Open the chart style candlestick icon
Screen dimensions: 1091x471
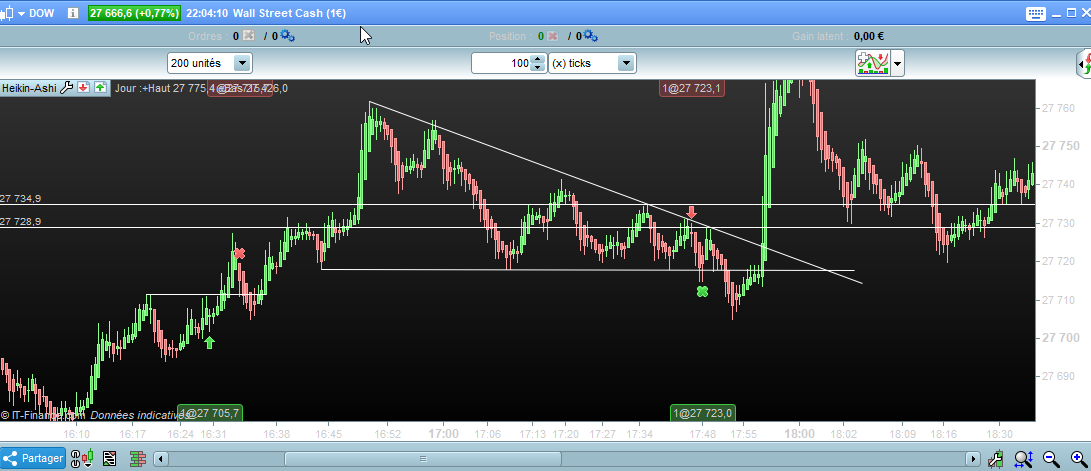[6, 13]
